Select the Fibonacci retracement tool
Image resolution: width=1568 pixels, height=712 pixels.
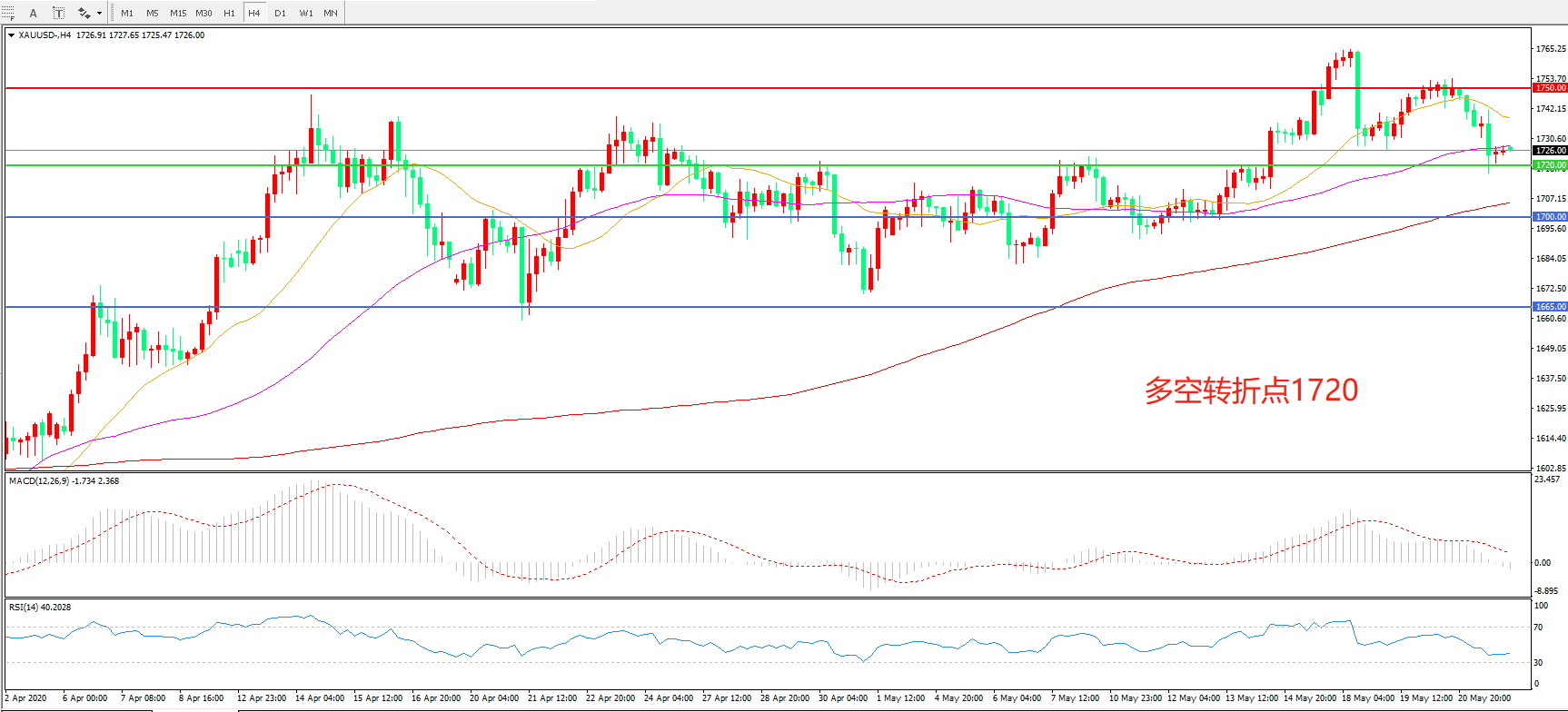pyautogui.click(x=9, y=13)
